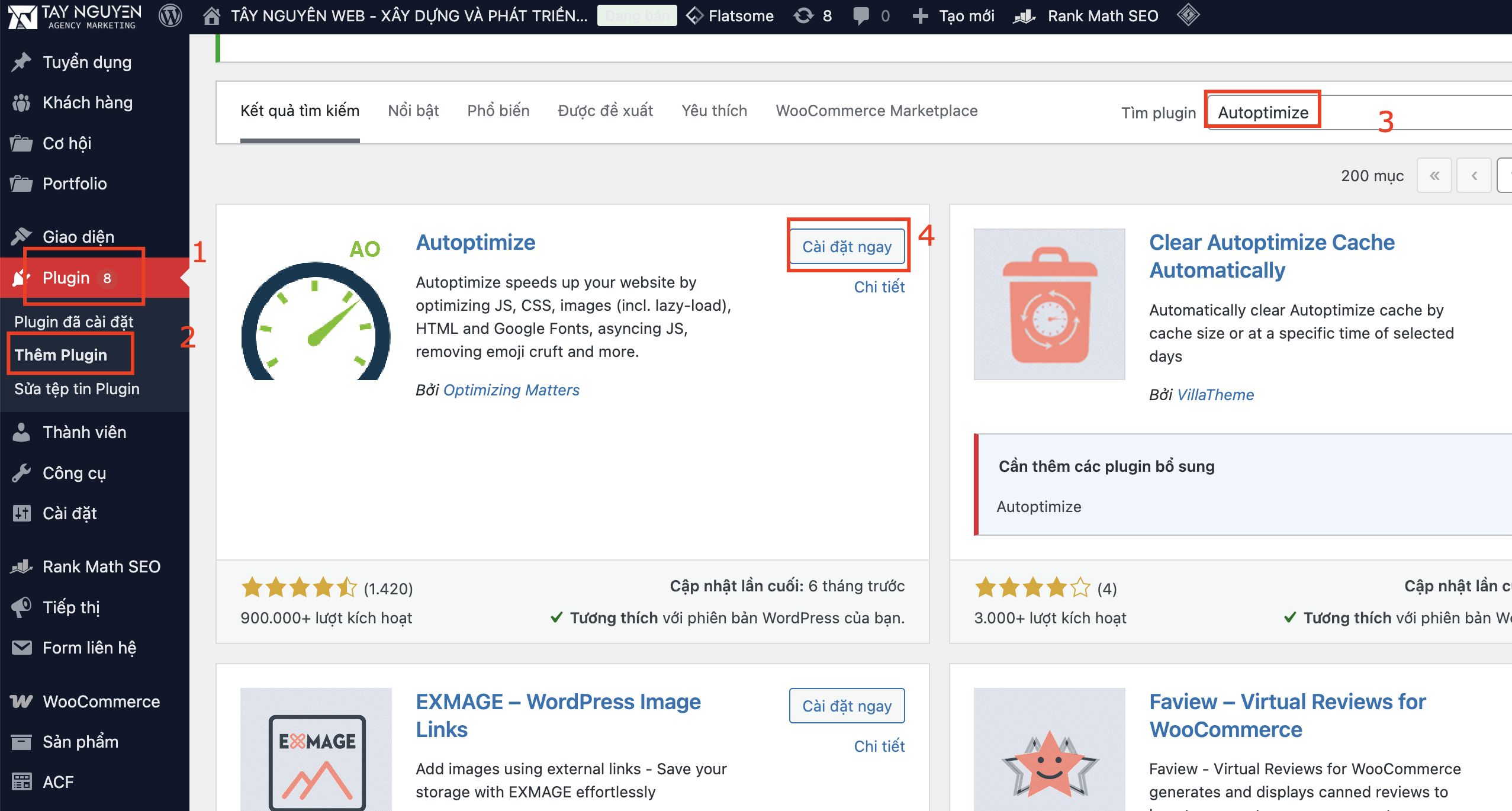The image size is (1512, 811).
Task: Go to the first results page button
Action: pyautogui.click(x=1434, y=176)
